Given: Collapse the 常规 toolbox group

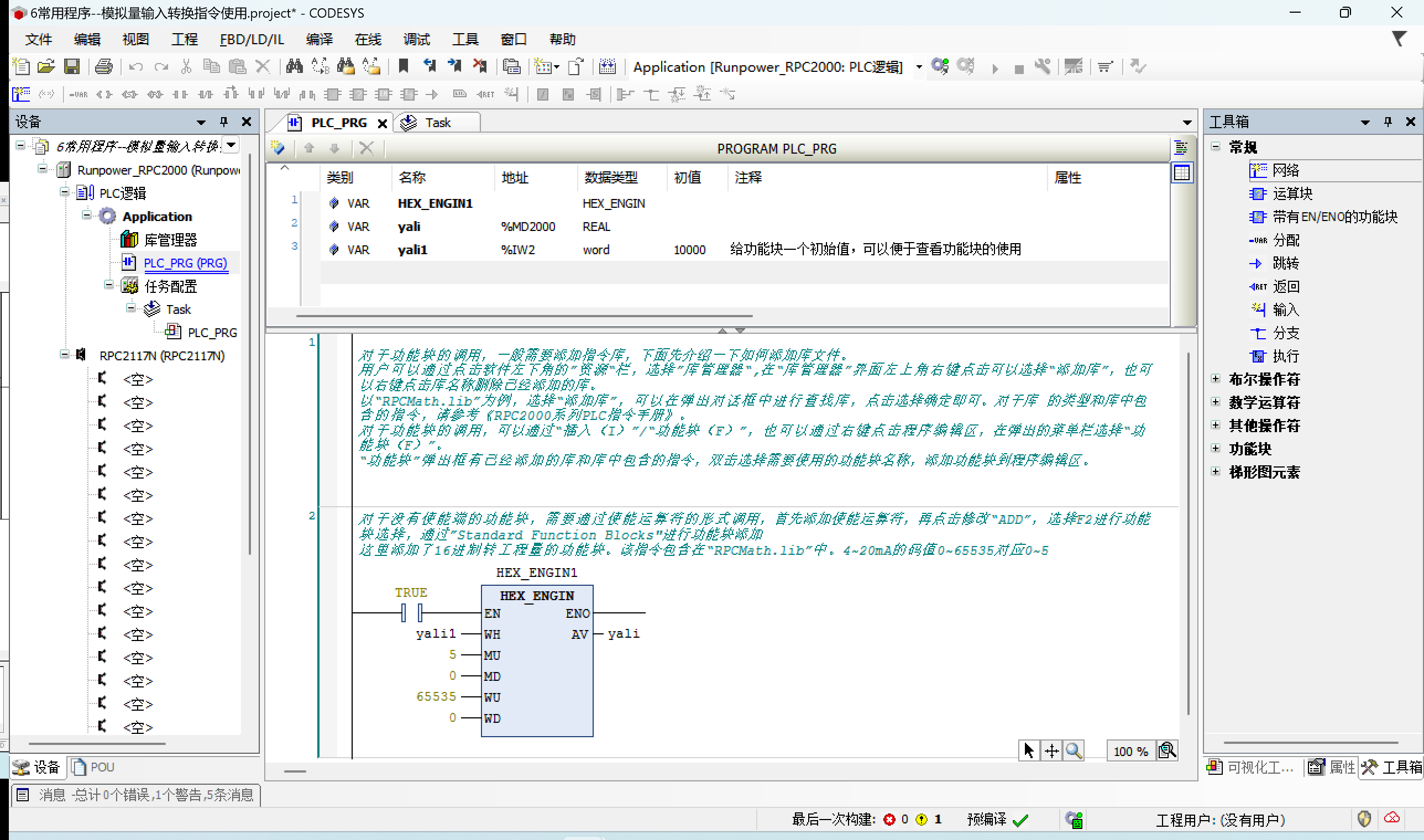Looking at the screenshot, I should (1216, 146).
